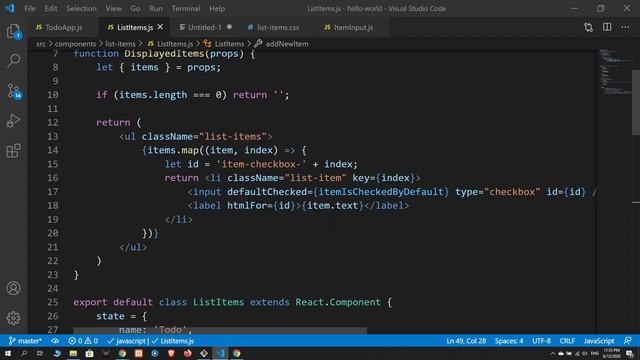Click the vertical editor scrollbar thumb

(x=636, y=102)
